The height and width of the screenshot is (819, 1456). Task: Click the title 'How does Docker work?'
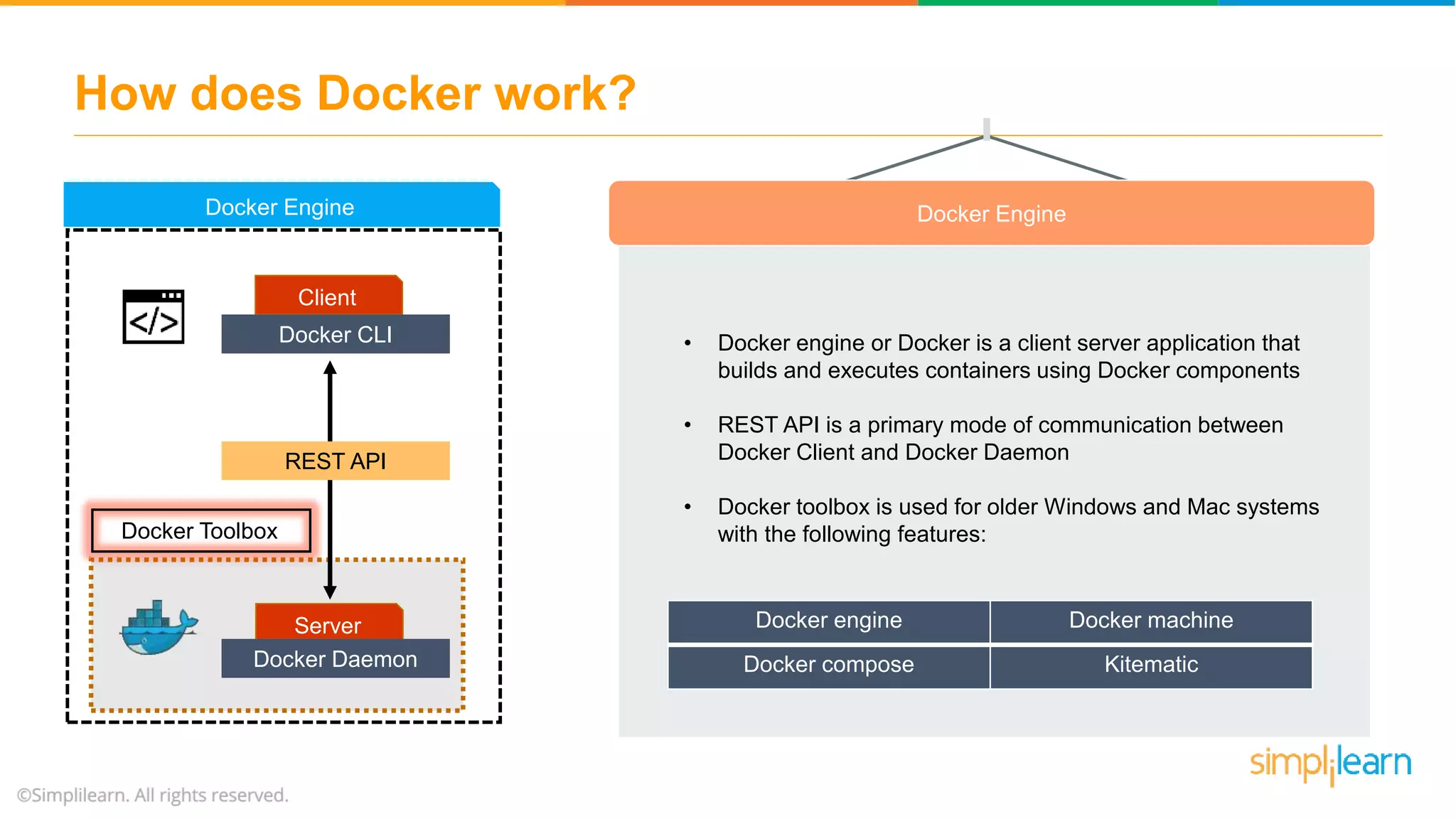[x=355, y=93]
